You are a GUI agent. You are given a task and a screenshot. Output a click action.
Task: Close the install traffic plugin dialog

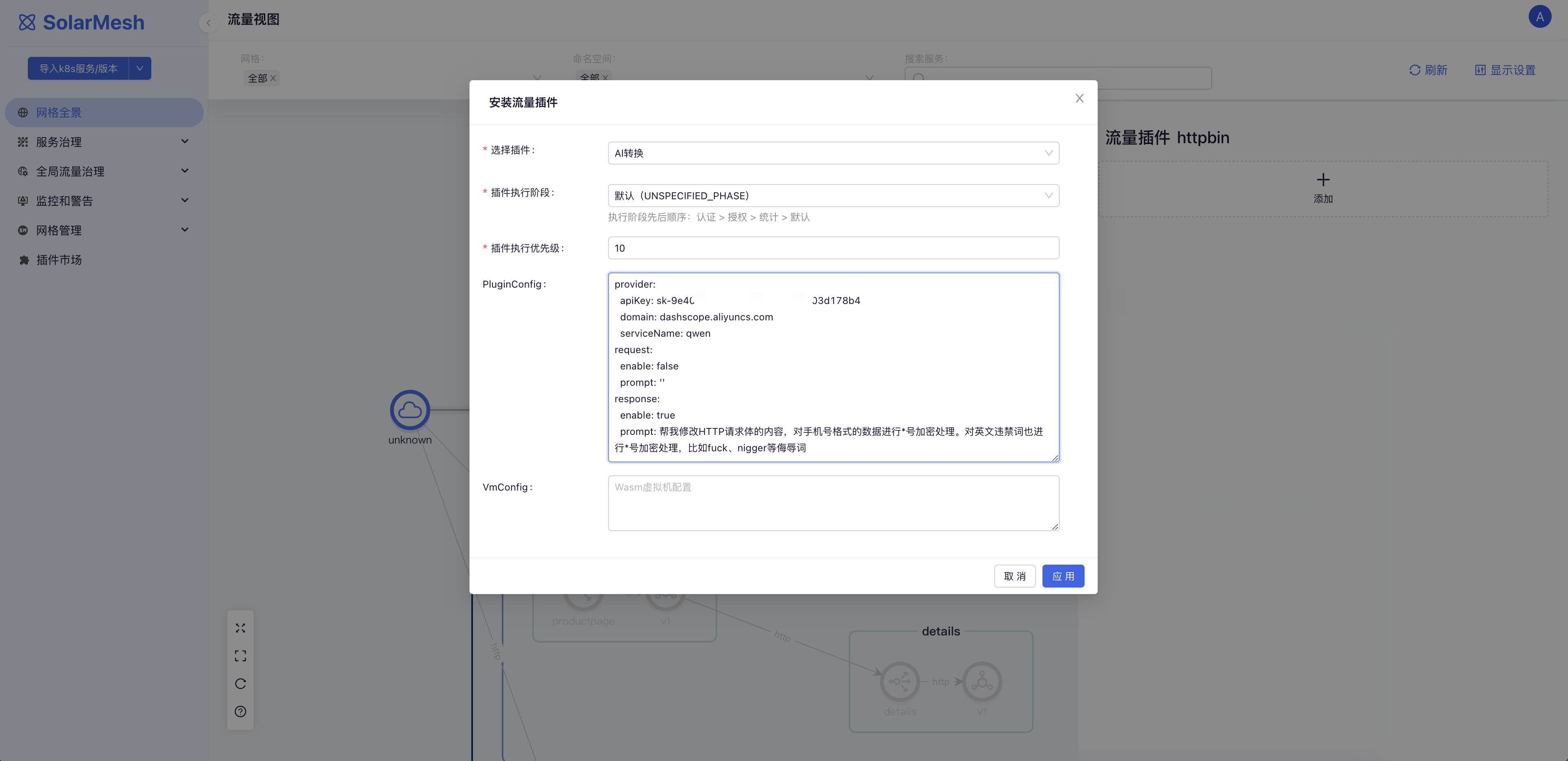[1079, 99]
